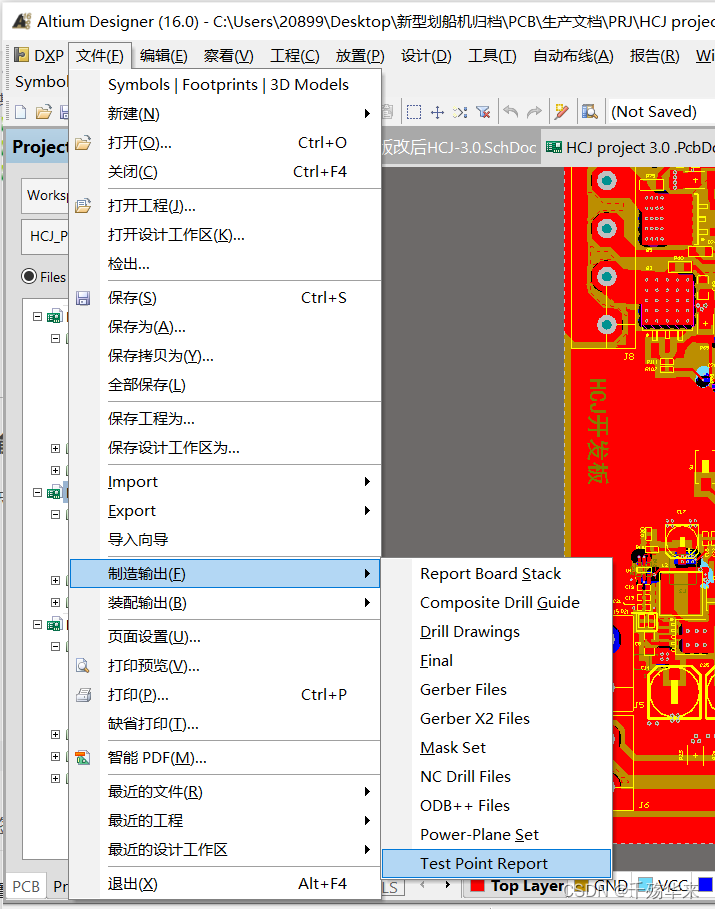Viewport: 715px width, 909px height.
Task: Click the magnifier icon beside 打印预览(V)
Action: click(x=83, y=666)
